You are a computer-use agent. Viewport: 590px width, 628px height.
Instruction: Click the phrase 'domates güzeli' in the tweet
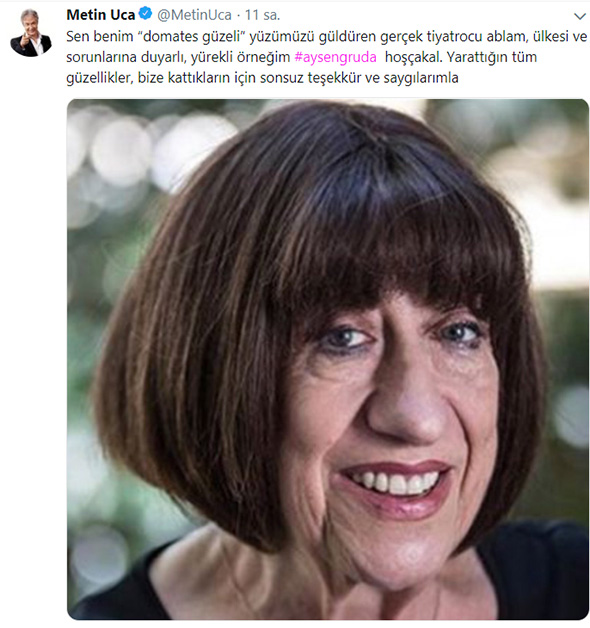(x=191, y=36)
